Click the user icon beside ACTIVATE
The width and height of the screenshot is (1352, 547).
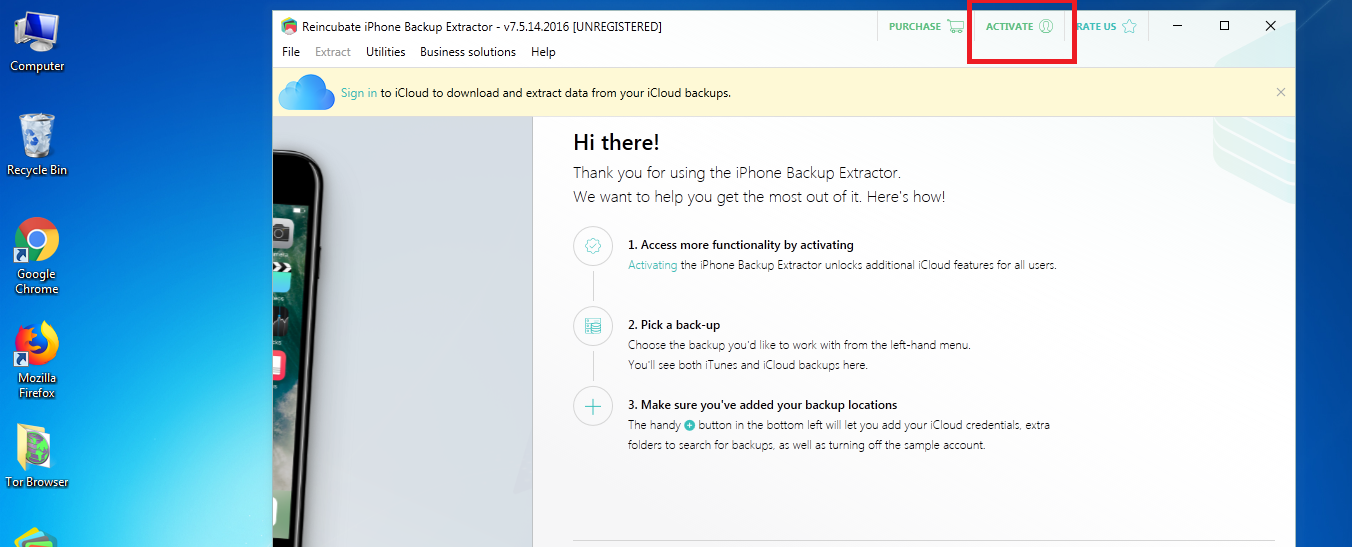click(x=1046, y=27)
